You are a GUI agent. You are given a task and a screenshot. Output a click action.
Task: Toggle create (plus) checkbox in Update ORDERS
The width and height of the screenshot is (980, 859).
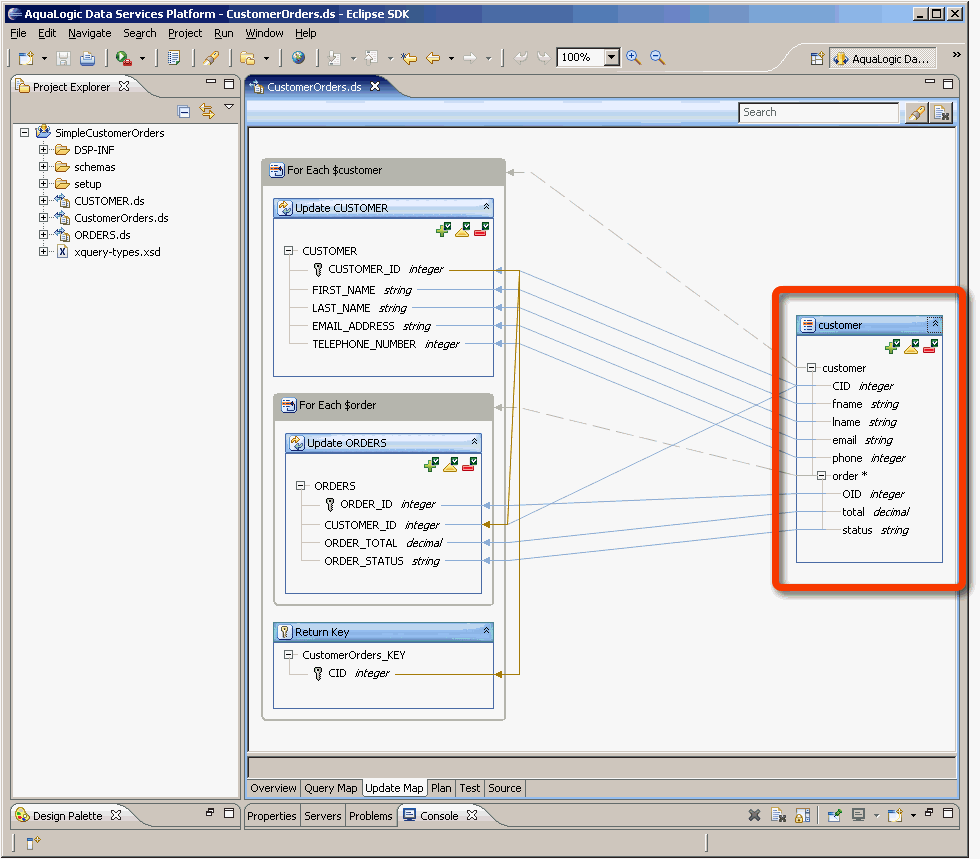click(x=431, y=465)
